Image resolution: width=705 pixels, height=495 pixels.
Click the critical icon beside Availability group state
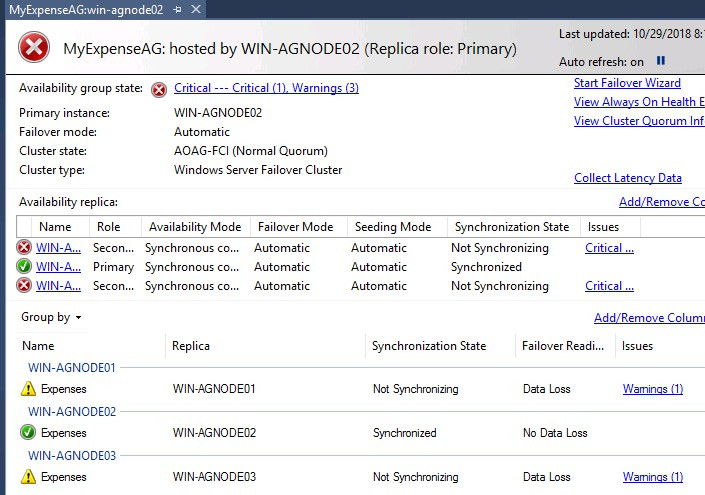(x=159, y=89)
